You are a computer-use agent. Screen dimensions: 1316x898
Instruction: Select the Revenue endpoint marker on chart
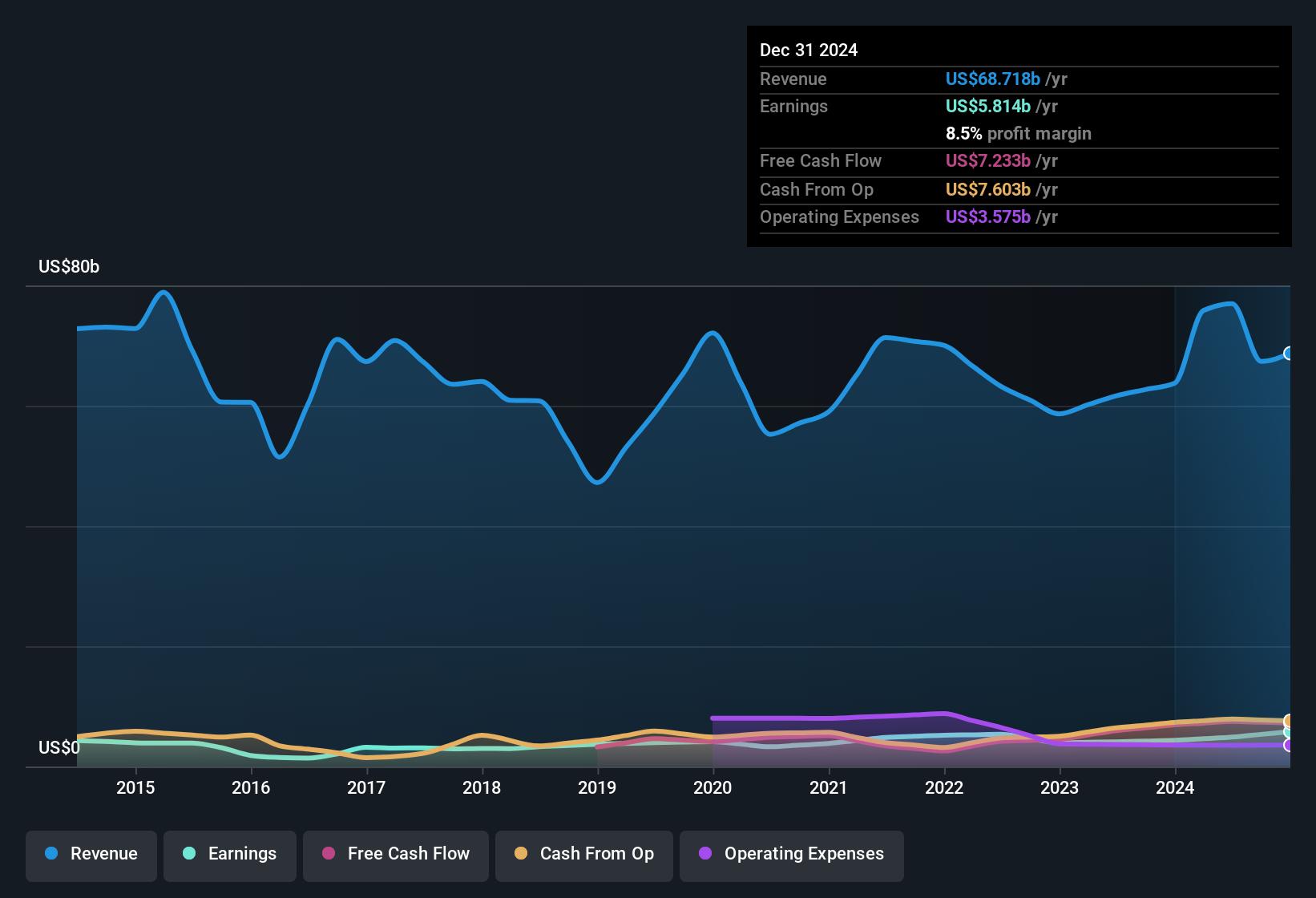tap(1289, 354)
